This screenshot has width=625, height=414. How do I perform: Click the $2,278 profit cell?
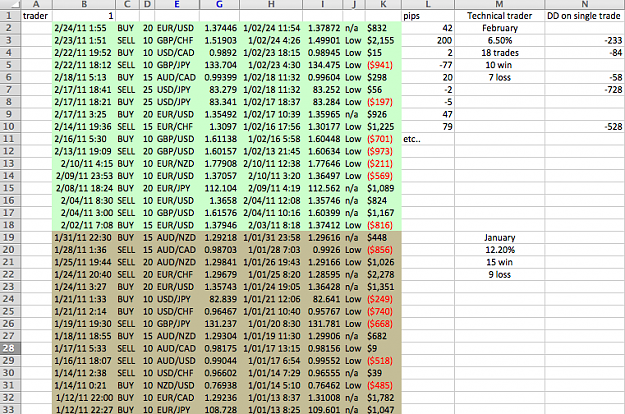[383, 275]
